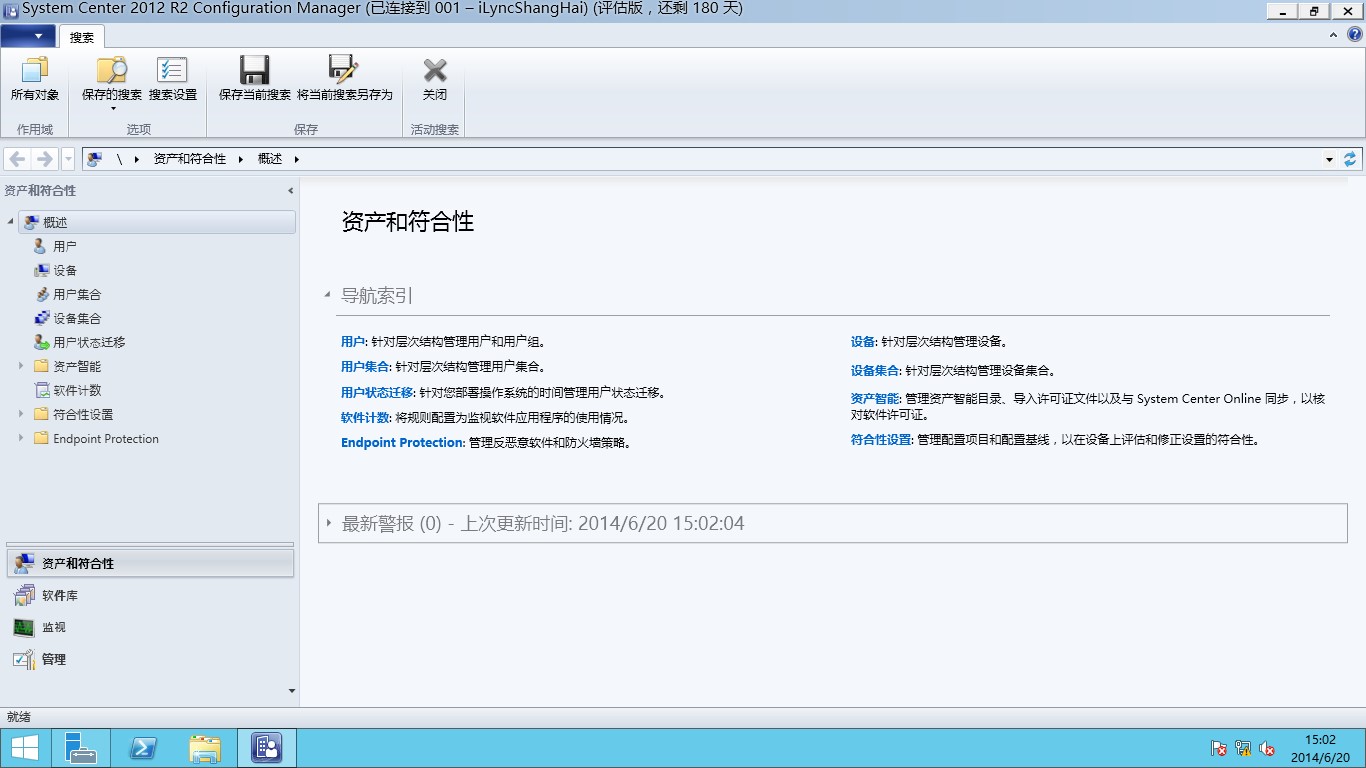Screen dimensions: 1366x768
Task: Click Endpoint Protection folder in tree
Action: pyautogui.click(x=106, y=438)
